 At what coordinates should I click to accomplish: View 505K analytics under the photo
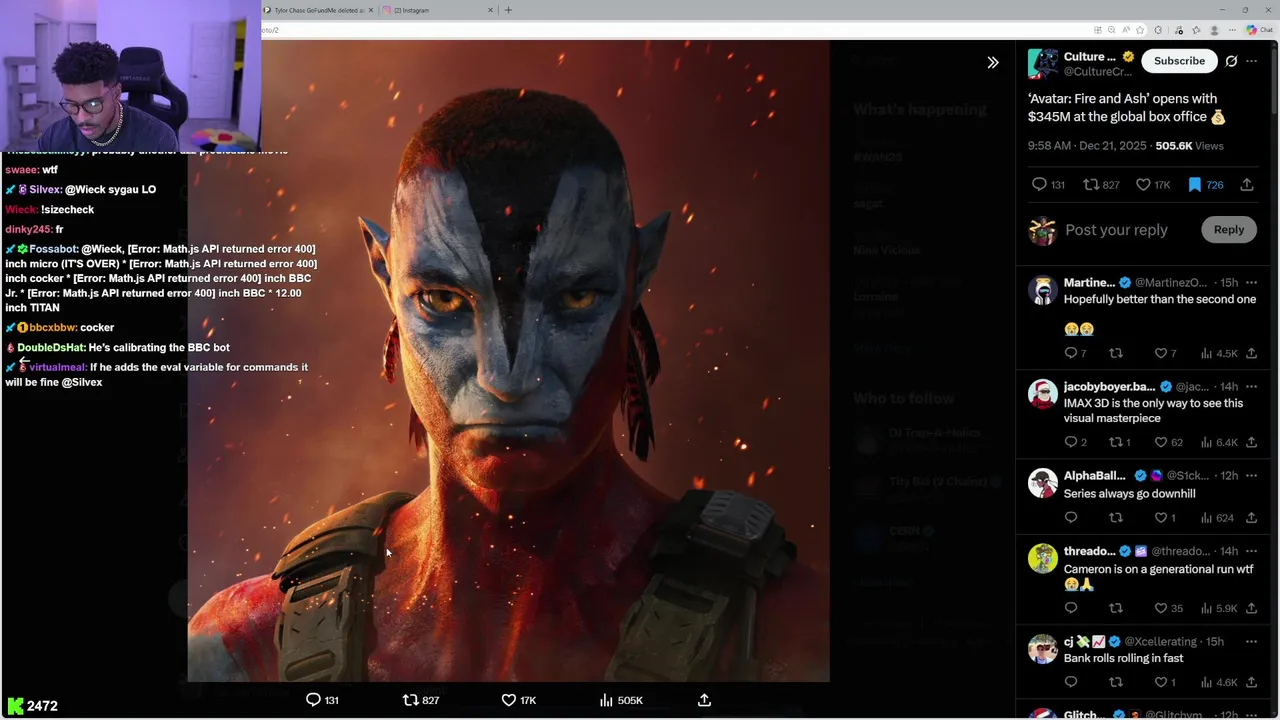coord(620,700)
